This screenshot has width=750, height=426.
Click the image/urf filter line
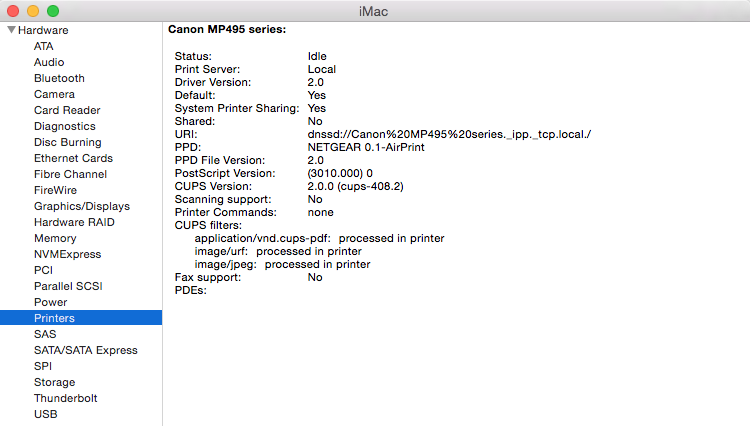278,251
